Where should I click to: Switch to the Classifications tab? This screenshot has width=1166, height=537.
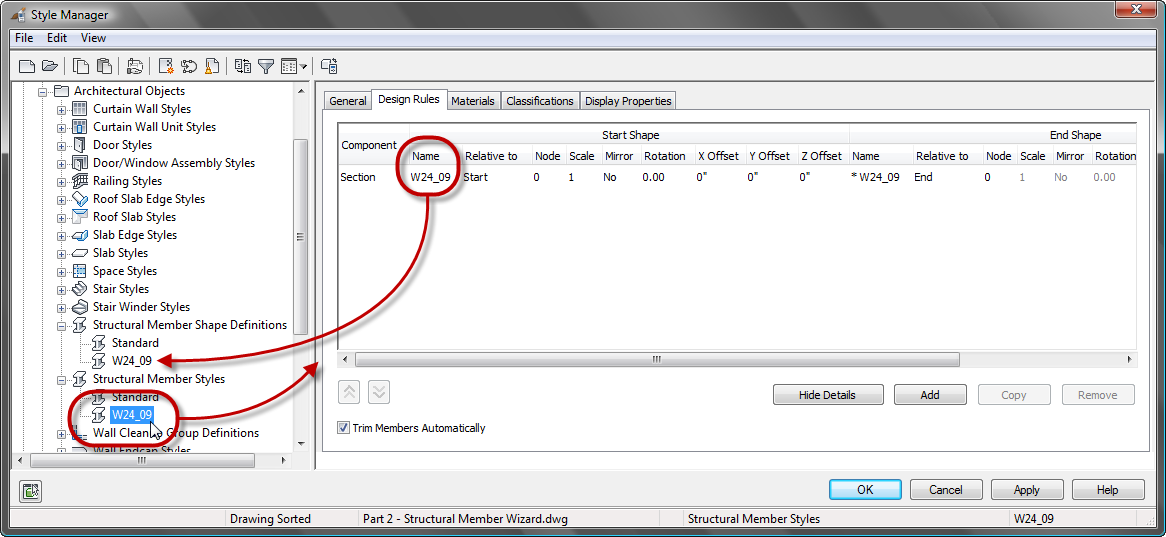540,101
